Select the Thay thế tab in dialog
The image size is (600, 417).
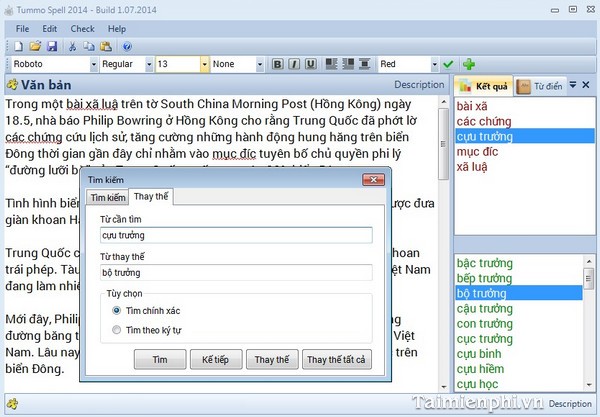click(x=151, y=196)
